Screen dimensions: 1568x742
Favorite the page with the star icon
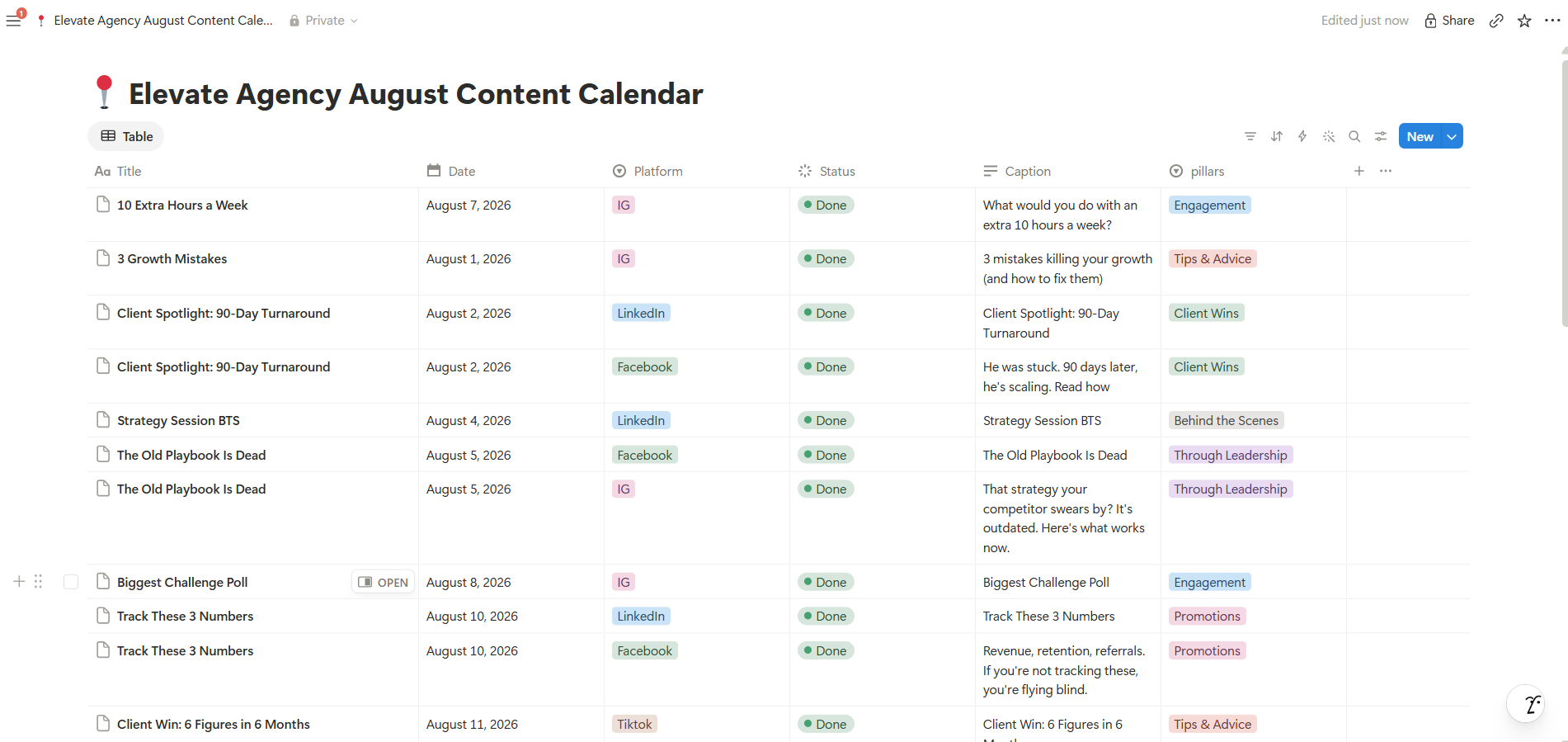[1524, 21]
